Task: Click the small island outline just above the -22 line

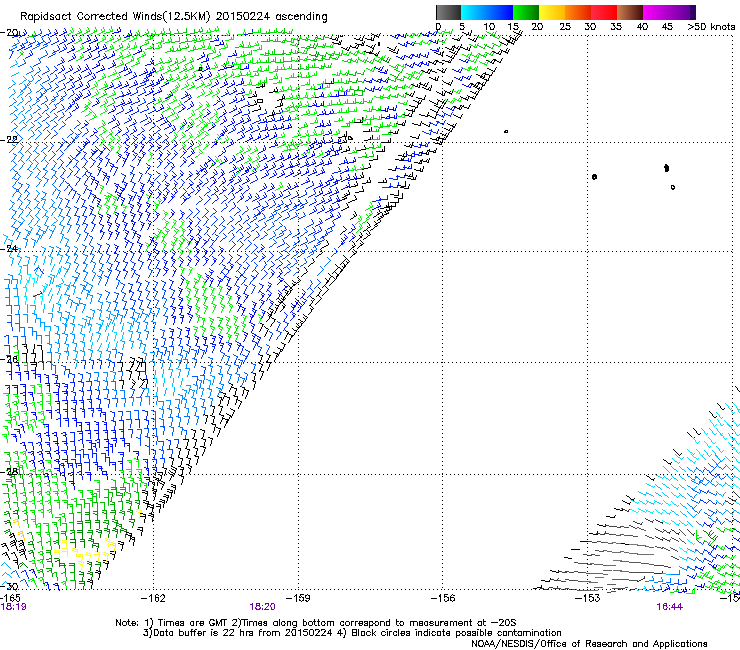Action: tap(506, 131)
